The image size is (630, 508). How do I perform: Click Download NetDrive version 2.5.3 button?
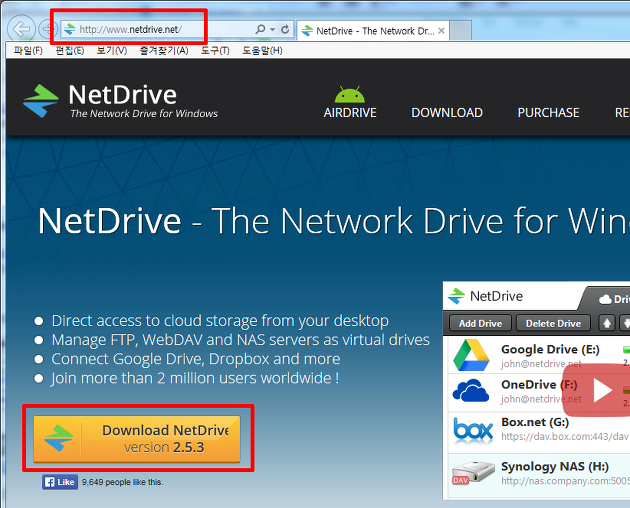point(137,439)
